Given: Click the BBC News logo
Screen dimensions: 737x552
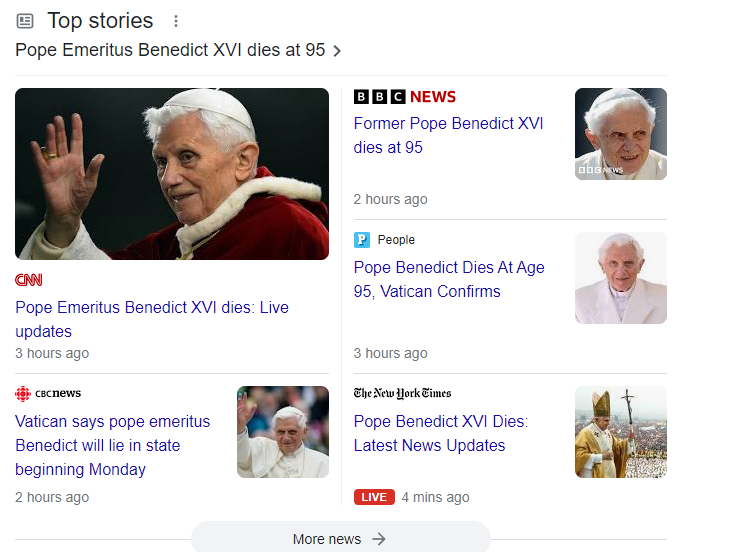Looking at the screenshot, I should 405,97.
